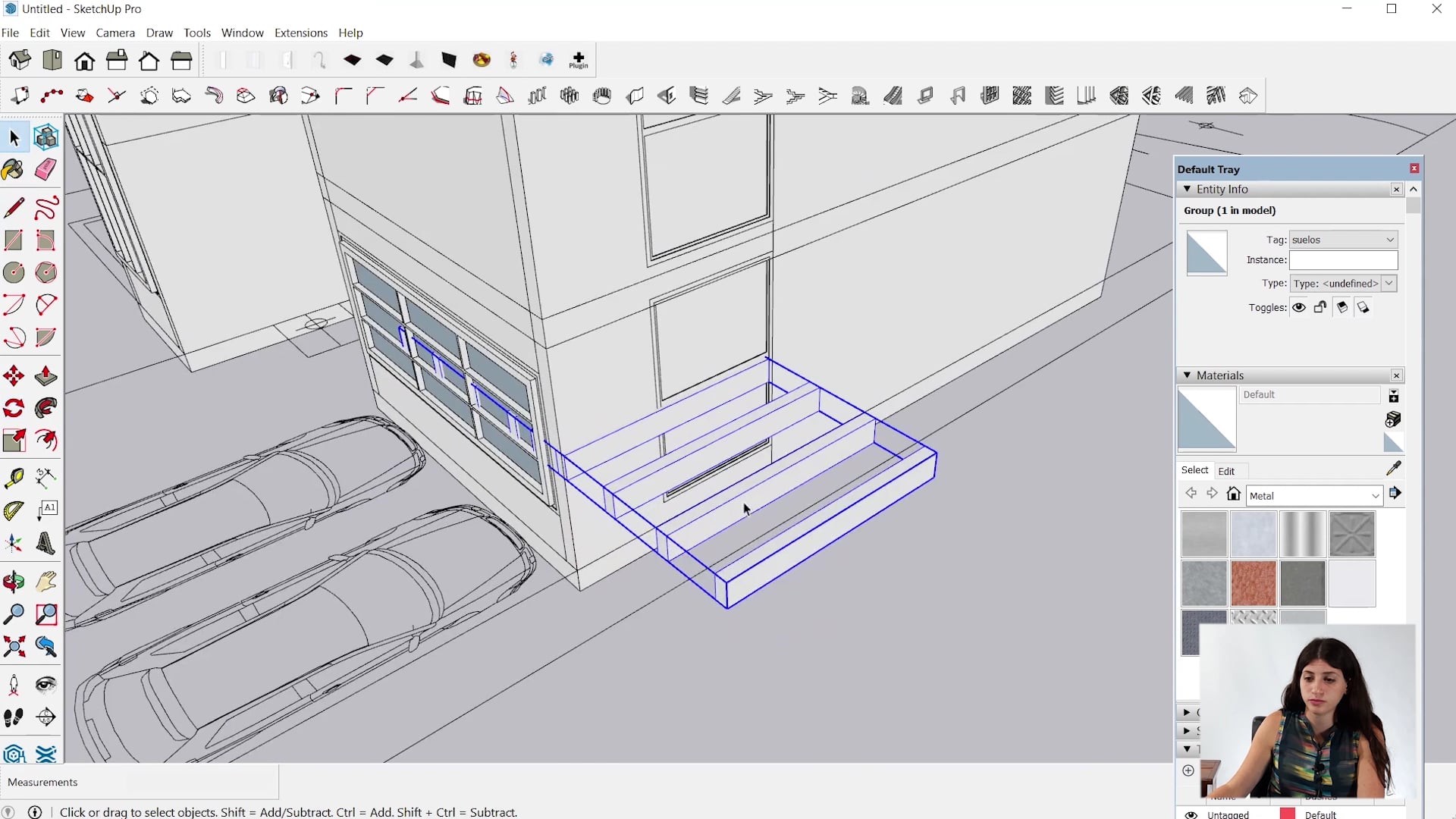The width and height of the screenshot is (1456, 819).
Task: Activate the Orbit navigation tool
Action: (x=13, y=582)
